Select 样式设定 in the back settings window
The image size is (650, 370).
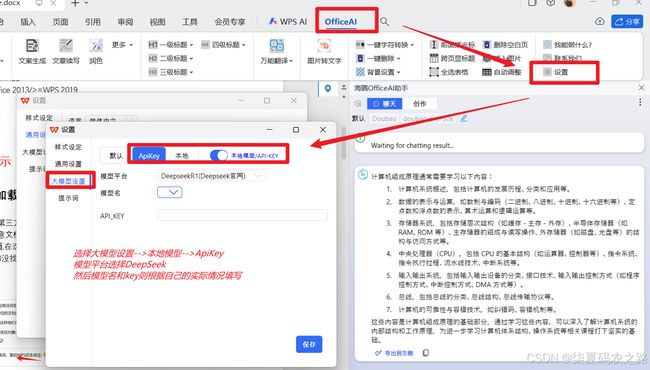point(39,118)
